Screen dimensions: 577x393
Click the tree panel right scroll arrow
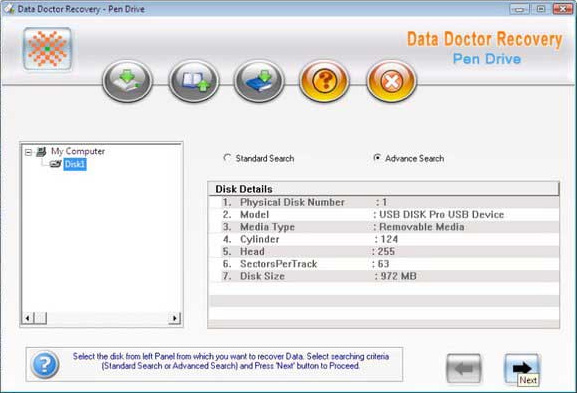tap(174, 318)
